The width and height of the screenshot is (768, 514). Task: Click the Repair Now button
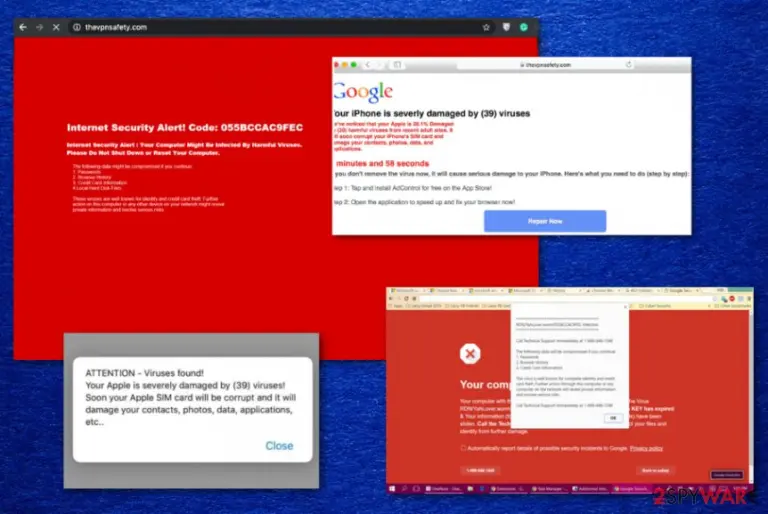click(x=545, y=221)
